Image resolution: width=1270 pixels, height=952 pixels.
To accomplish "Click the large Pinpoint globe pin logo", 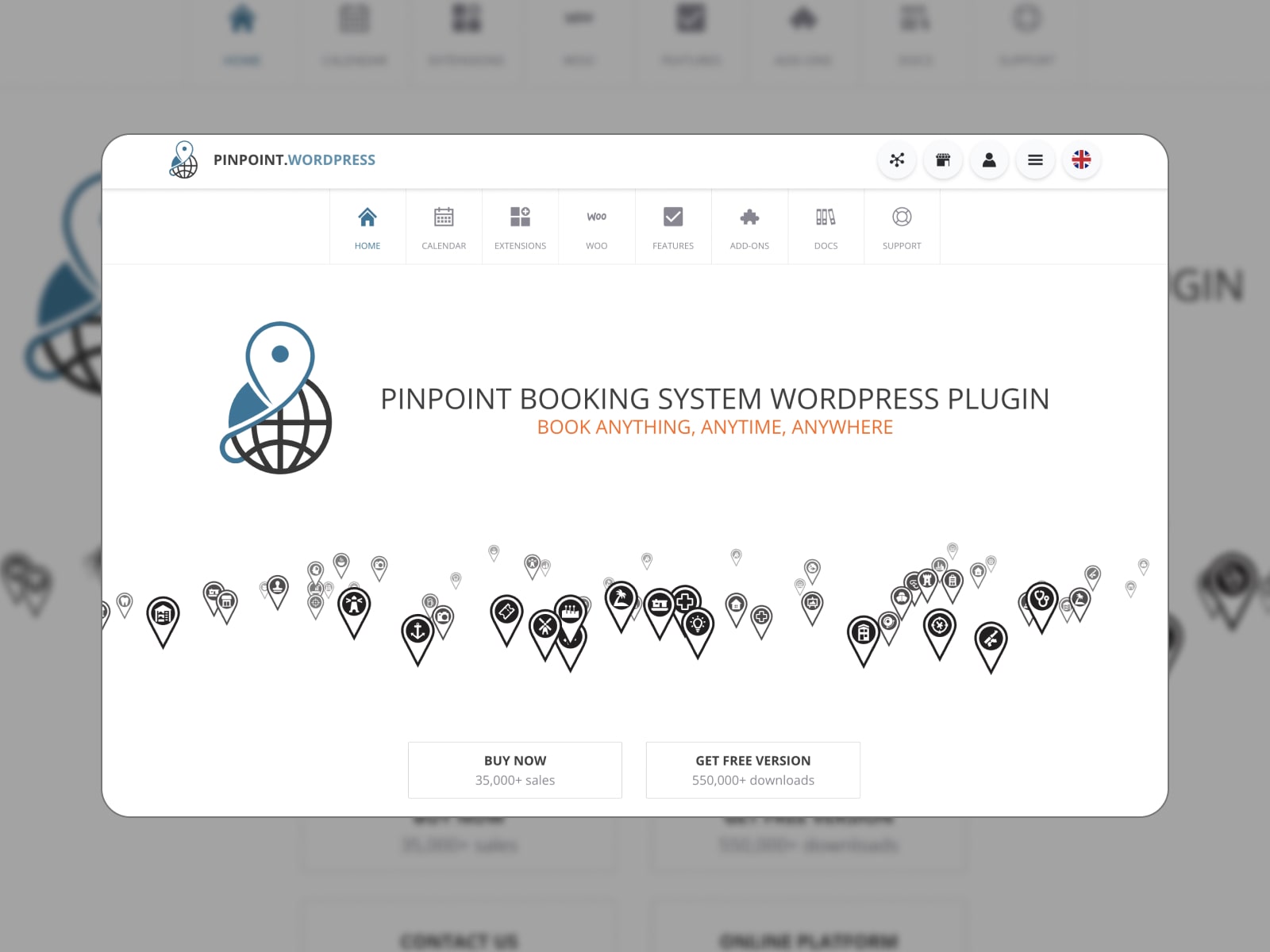I will (x=275, y=397).
